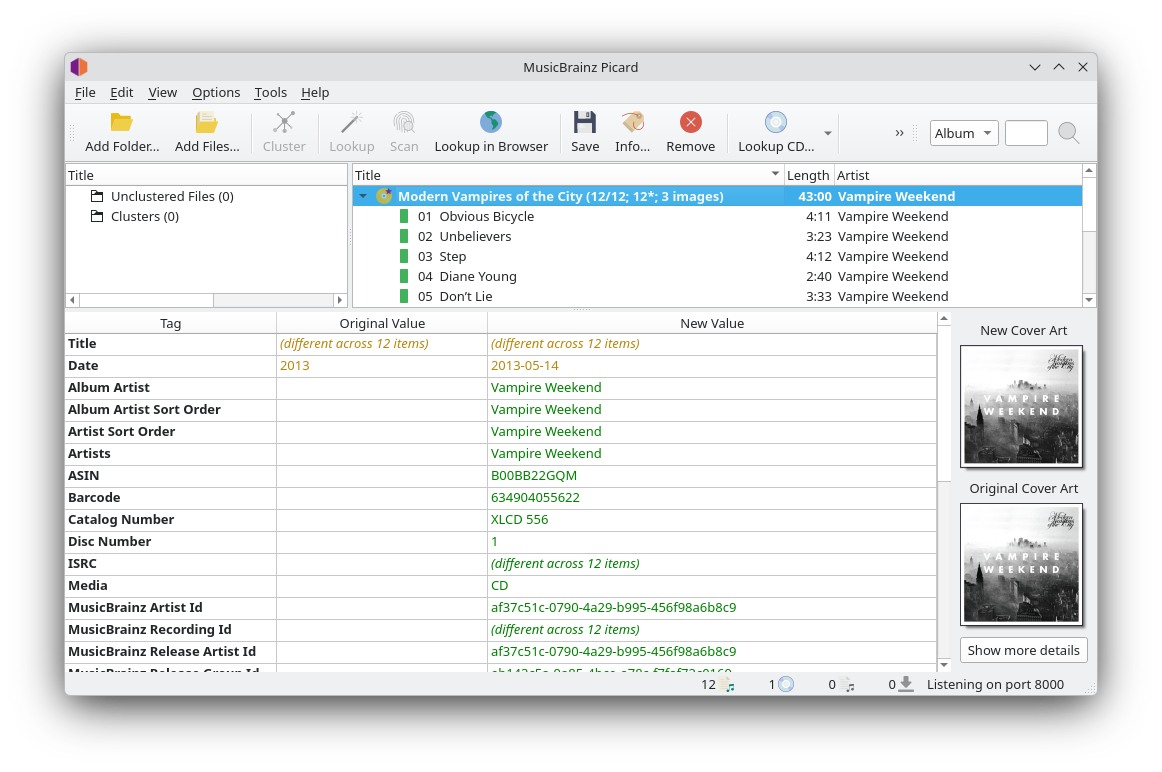1162x772 pixels.
Task: Click the album disc icon for Modern Vampires
Action: (384, 196)
